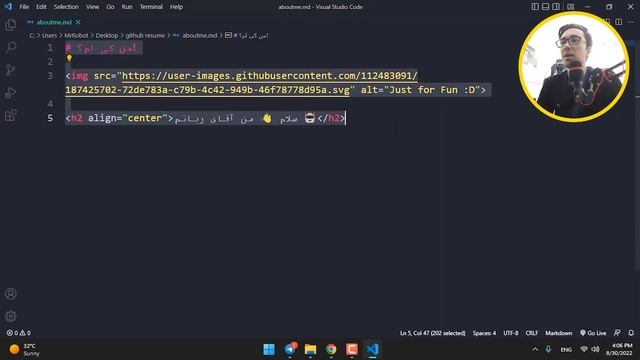Click Ln 5, Col 47 cursor position
Viewport: 640px width, 360px height.
[x=432, y=333]
